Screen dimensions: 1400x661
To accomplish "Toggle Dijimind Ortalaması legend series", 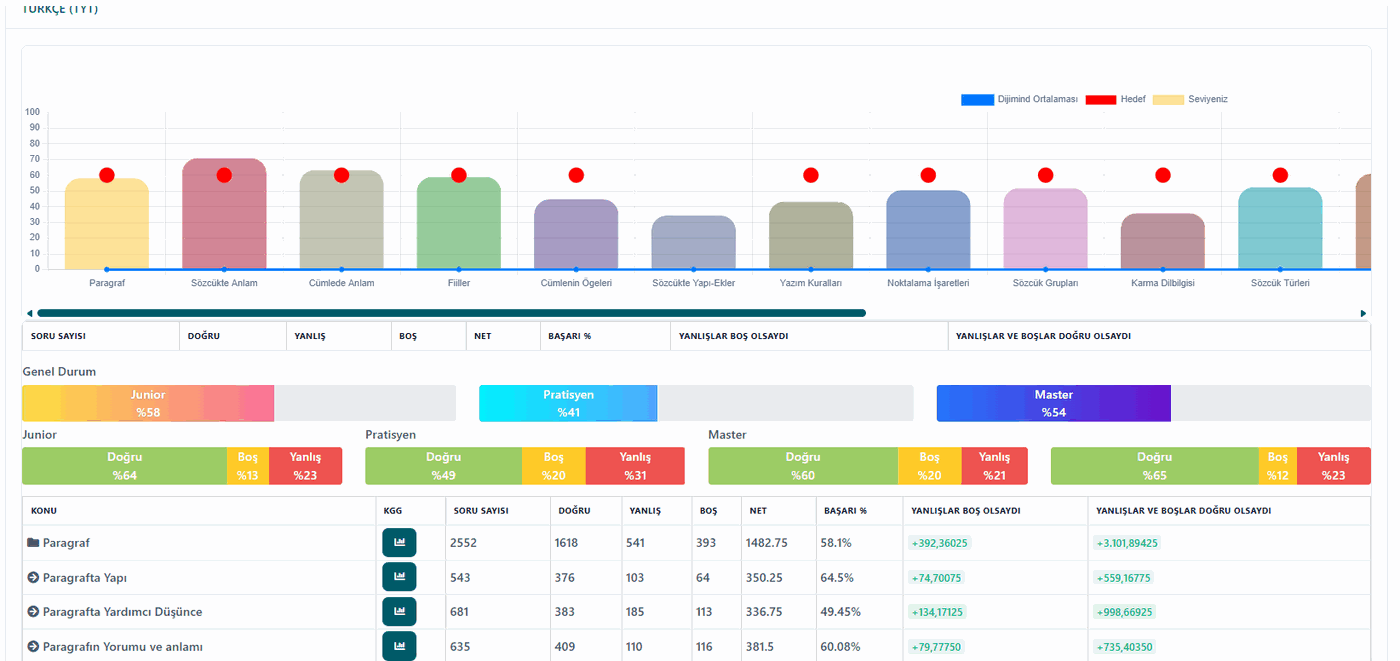I will (1019, 100).
